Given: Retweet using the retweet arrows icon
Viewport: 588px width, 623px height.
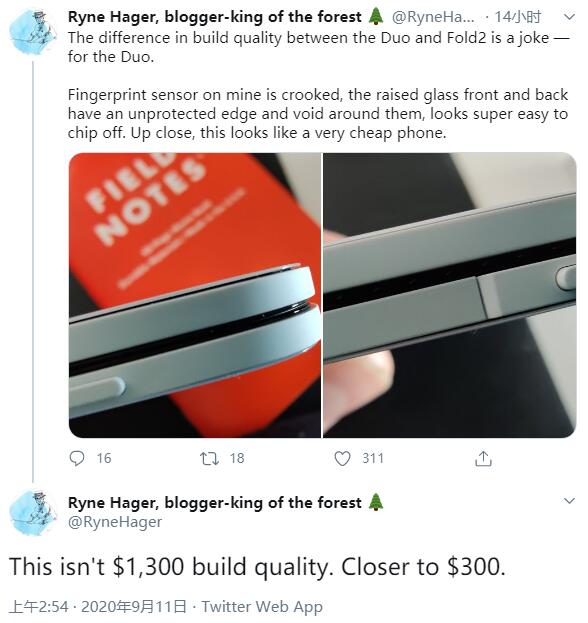Looking at the screenshot, I should click(x=209, y=459).
